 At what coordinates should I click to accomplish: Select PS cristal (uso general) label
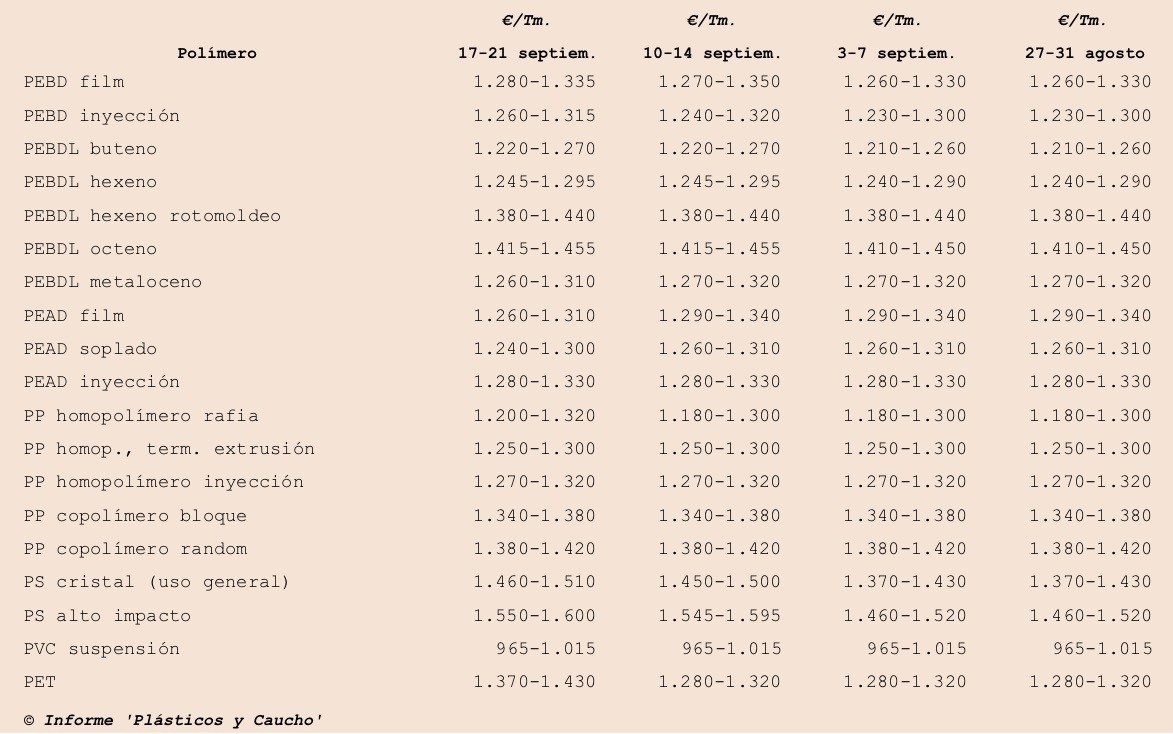click(x=156, y=581)
